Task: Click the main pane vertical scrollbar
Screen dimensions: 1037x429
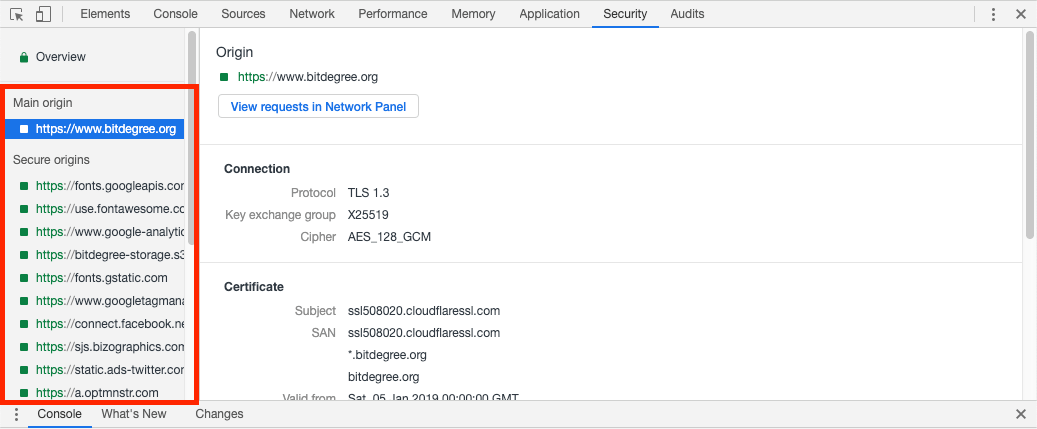Action: [1029, 134]
